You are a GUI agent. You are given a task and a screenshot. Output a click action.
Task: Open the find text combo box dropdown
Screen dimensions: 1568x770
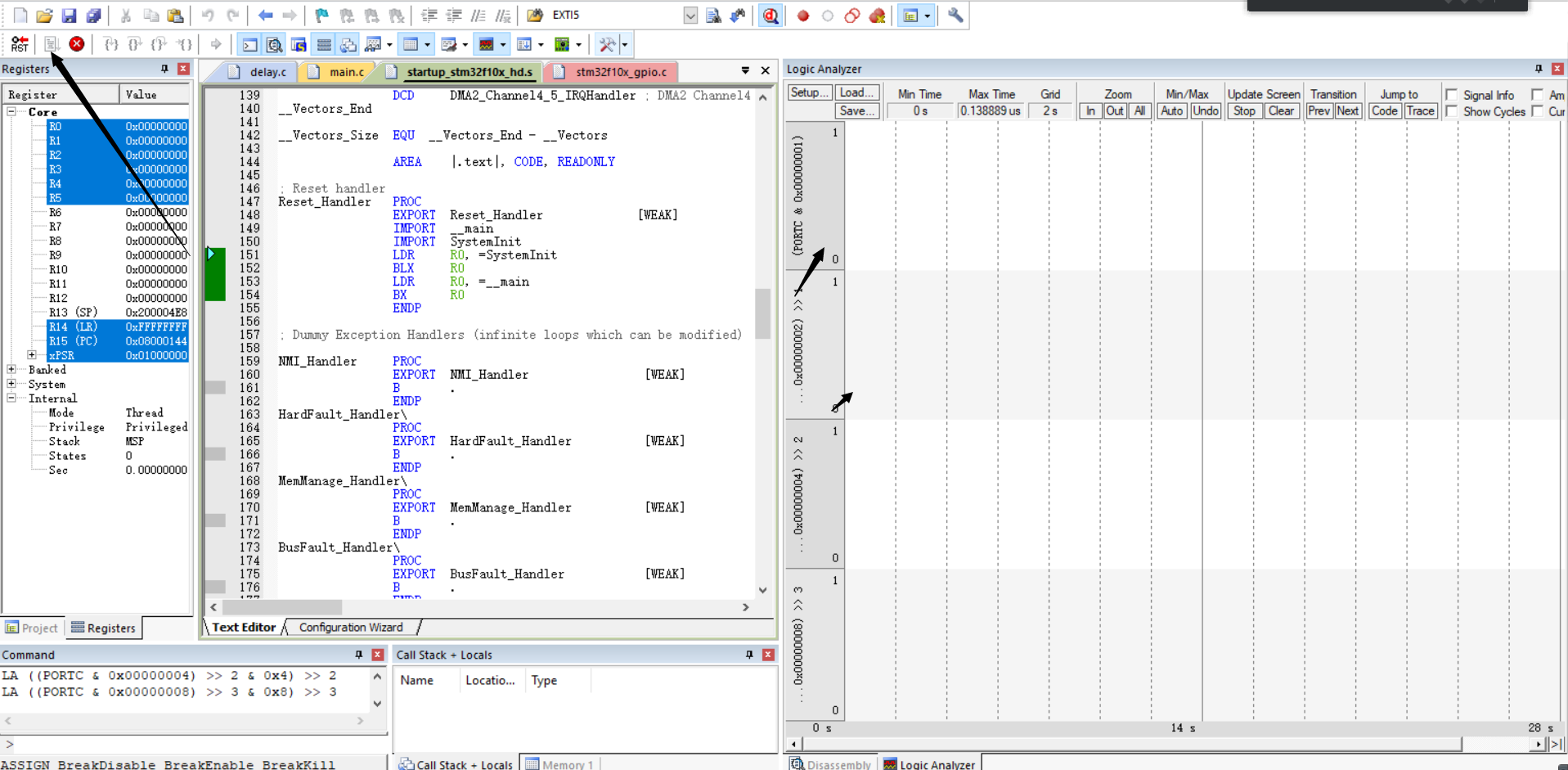(690, 16)
